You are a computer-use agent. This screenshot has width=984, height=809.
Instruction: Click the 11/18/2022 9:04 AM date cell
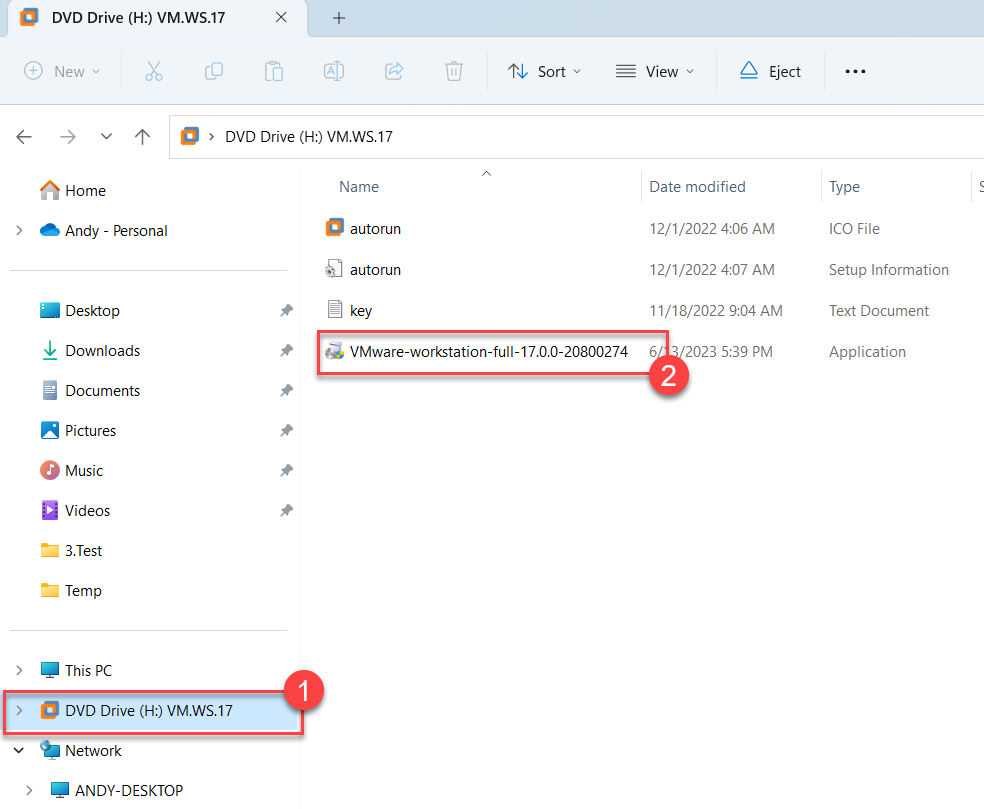pyautogui.click(x=715, y=311)
